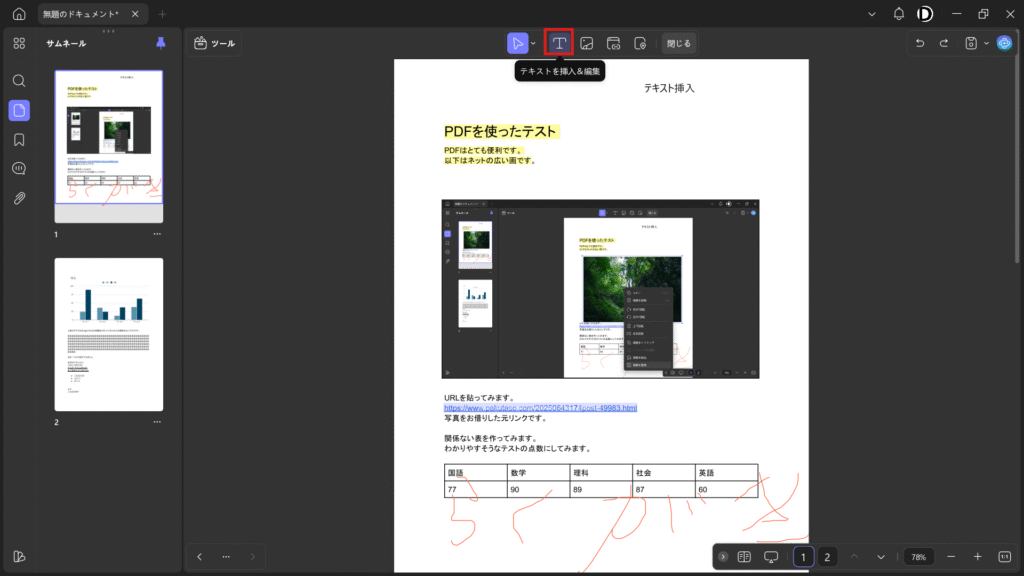This screenshot has height=576, width=1024.
Task: Open the attachments paperclip panel
Action: pyautogui.click(x=19, y=198)
